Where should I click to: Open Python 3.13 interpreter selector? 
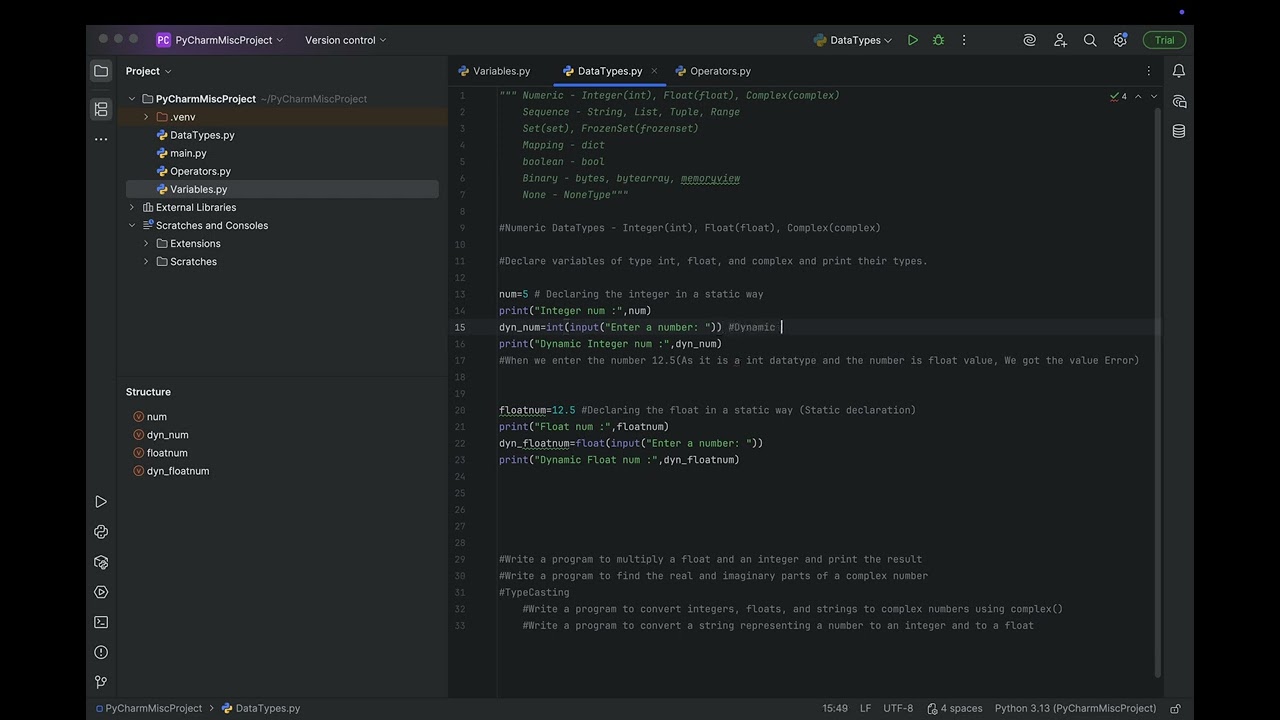tap(1075, 708)
